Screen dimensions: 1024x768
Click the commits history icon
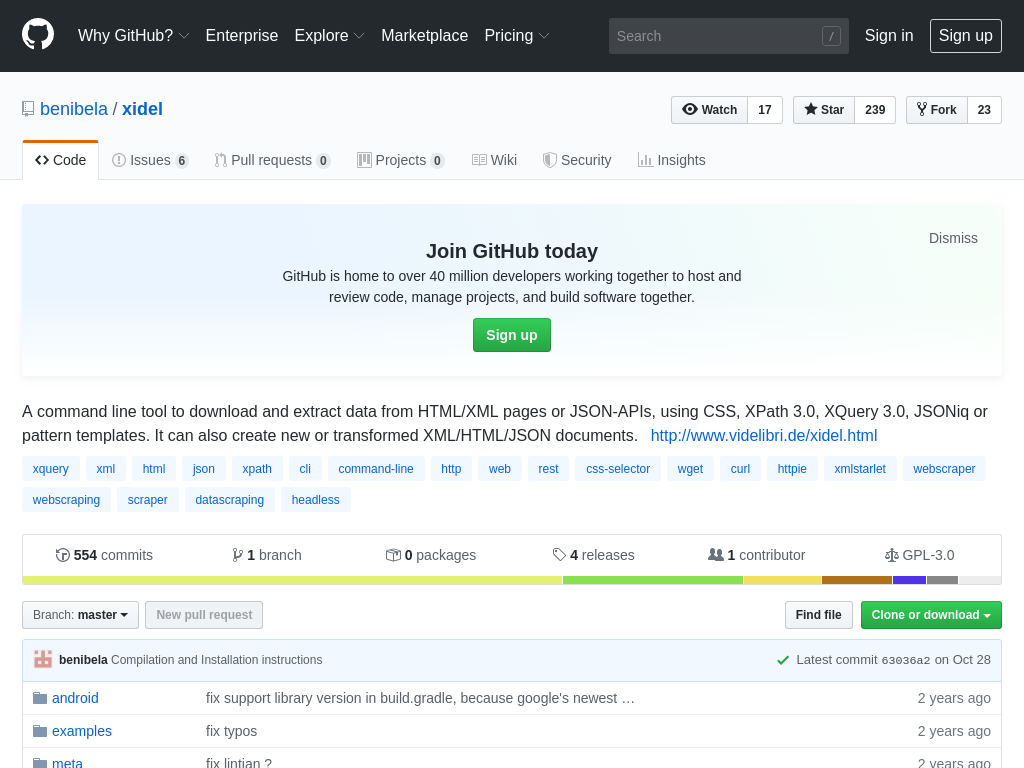click(63, 555)
